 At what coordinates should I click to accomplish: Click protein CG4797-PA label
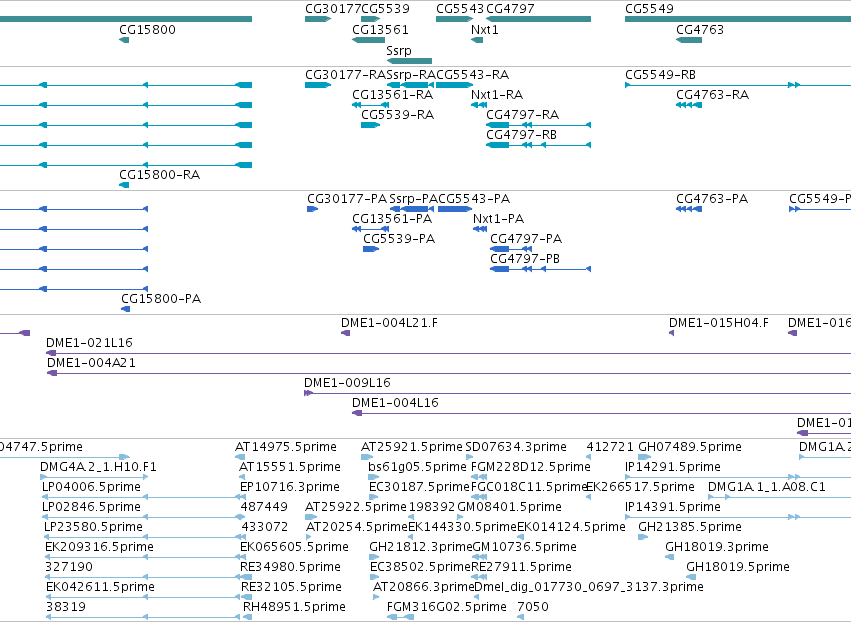[x=526, y=239]
